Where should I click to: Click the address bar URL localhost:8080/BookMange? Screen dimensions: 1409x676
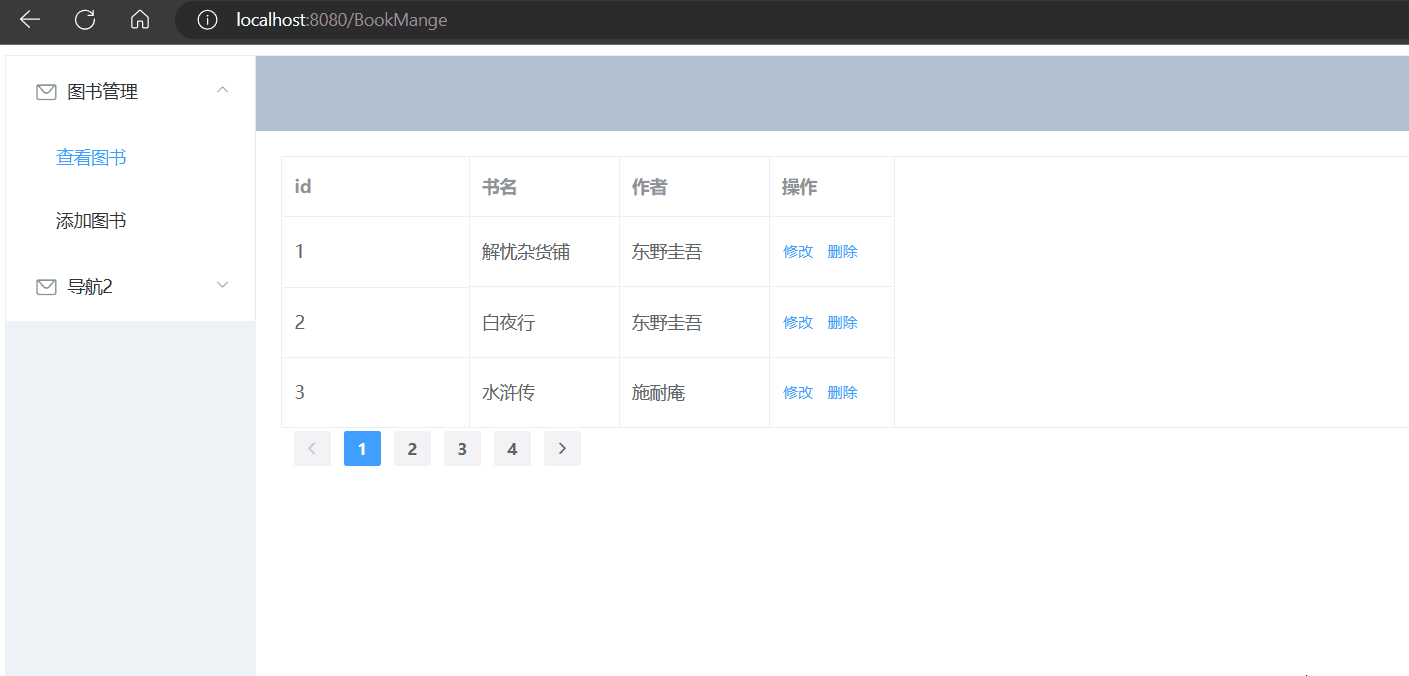coord(342,20)
